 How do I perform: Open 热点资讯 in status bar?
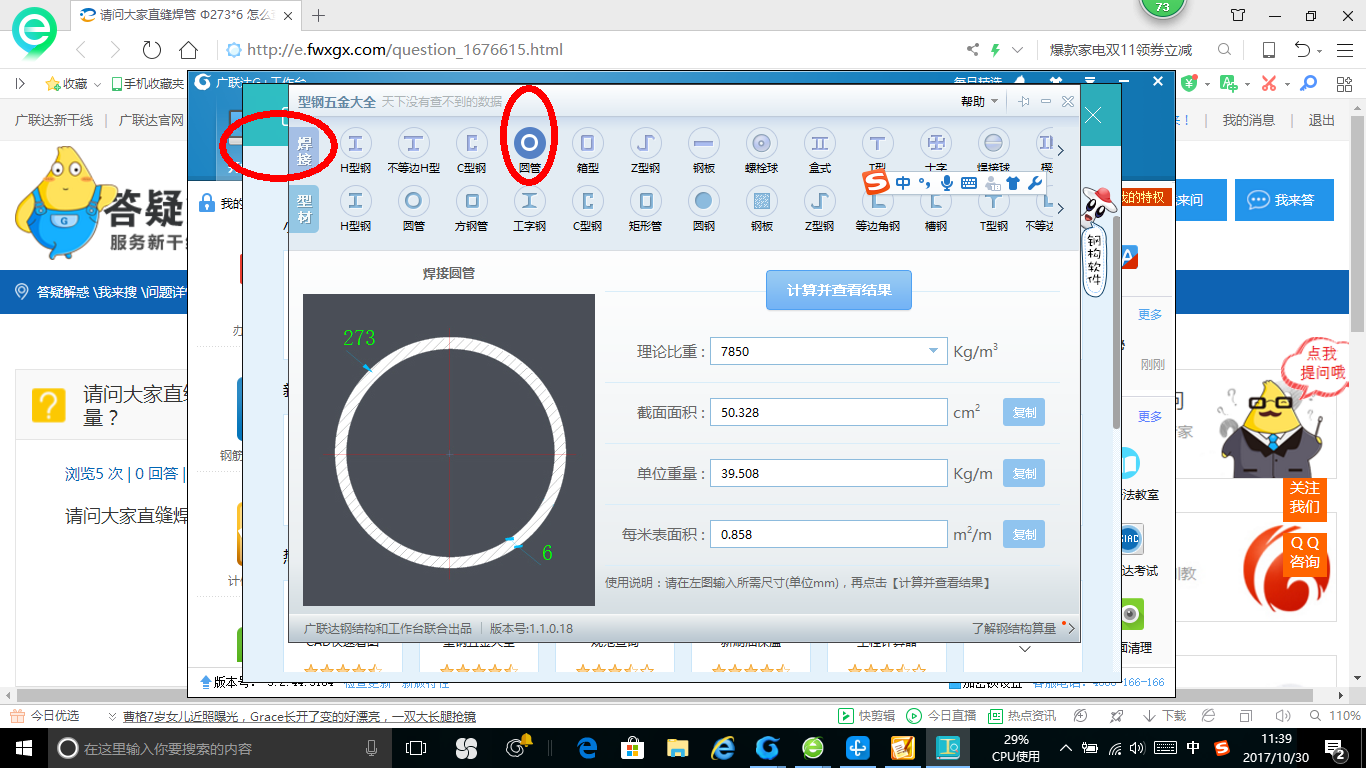tap(1021, 716)
